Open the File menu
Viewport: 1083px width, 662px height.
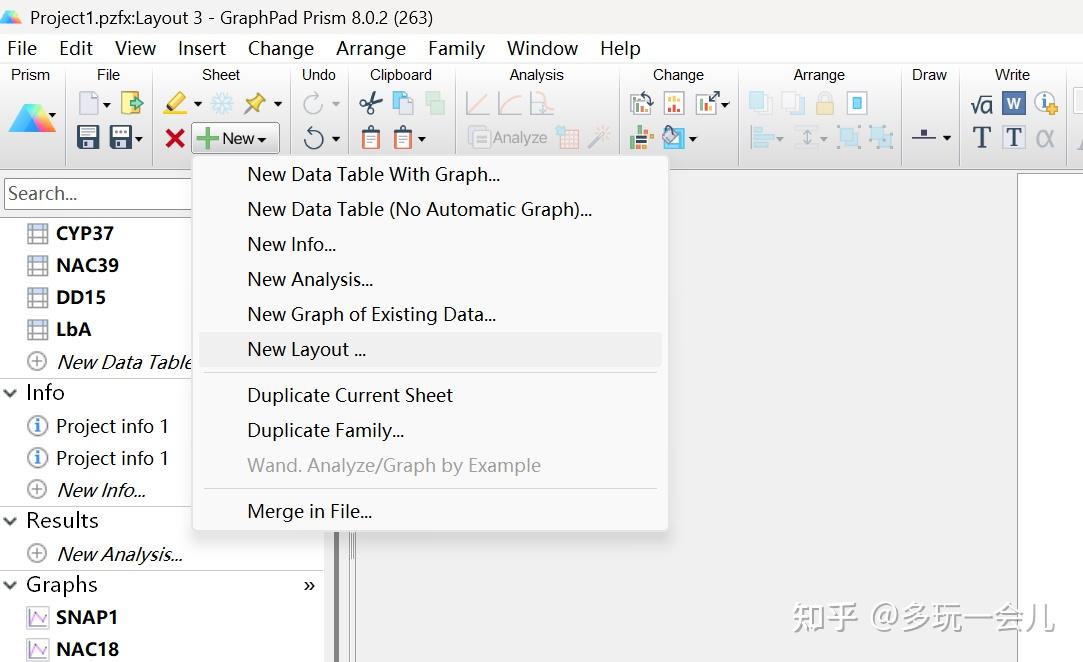coord(22,48)
